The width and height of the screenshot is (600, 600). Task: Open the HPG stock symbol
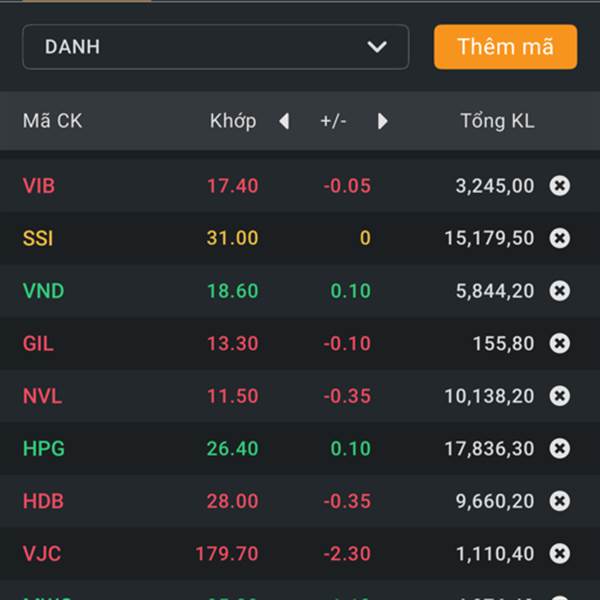[43, 449]
